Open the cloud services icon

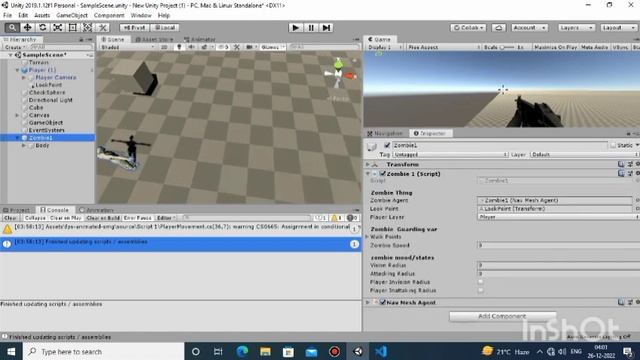coord(498,27)
